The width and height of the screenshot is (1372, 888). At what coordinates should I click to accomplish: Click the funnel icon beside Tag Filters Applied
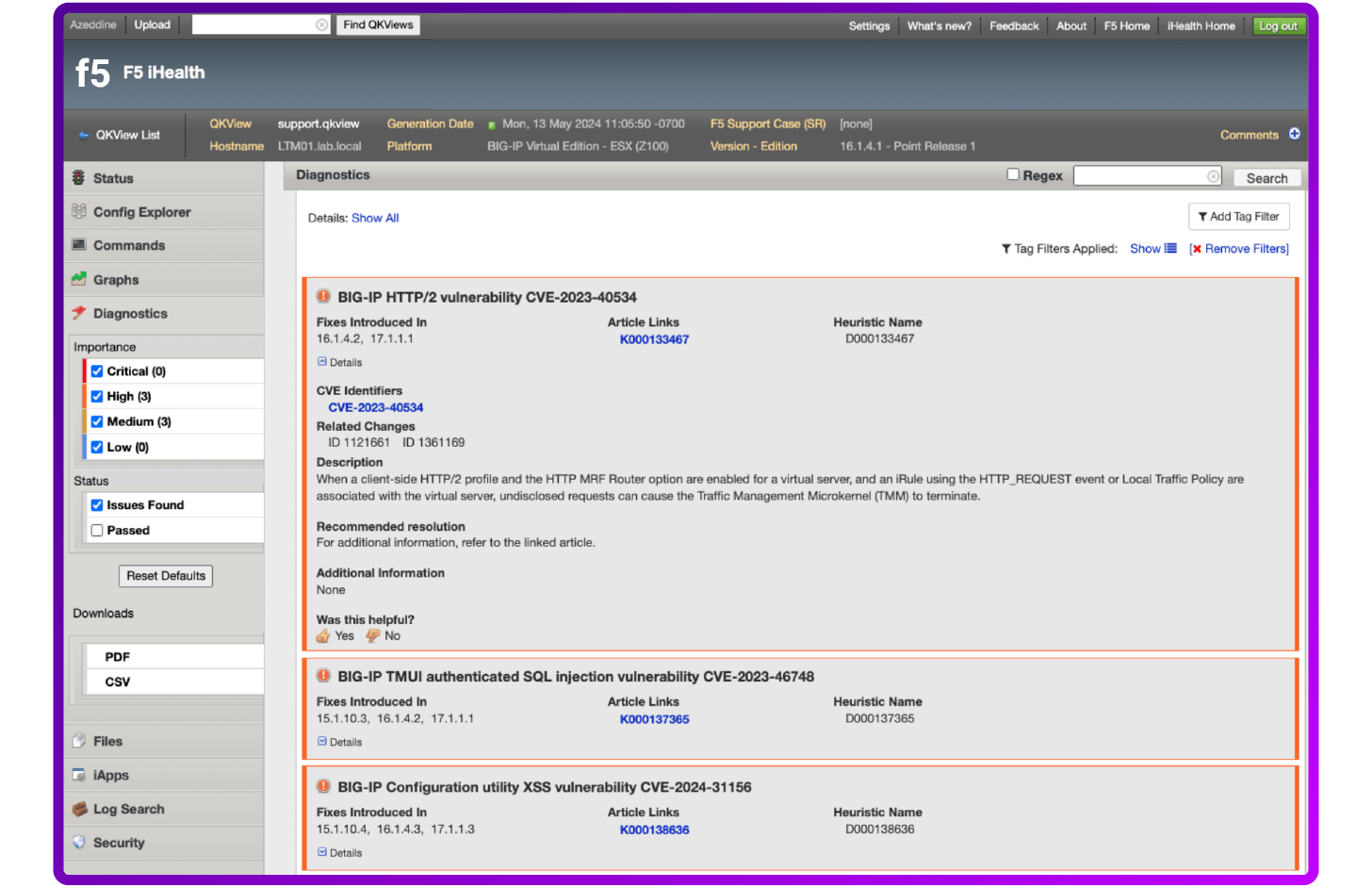click(x=1006, y=249)
